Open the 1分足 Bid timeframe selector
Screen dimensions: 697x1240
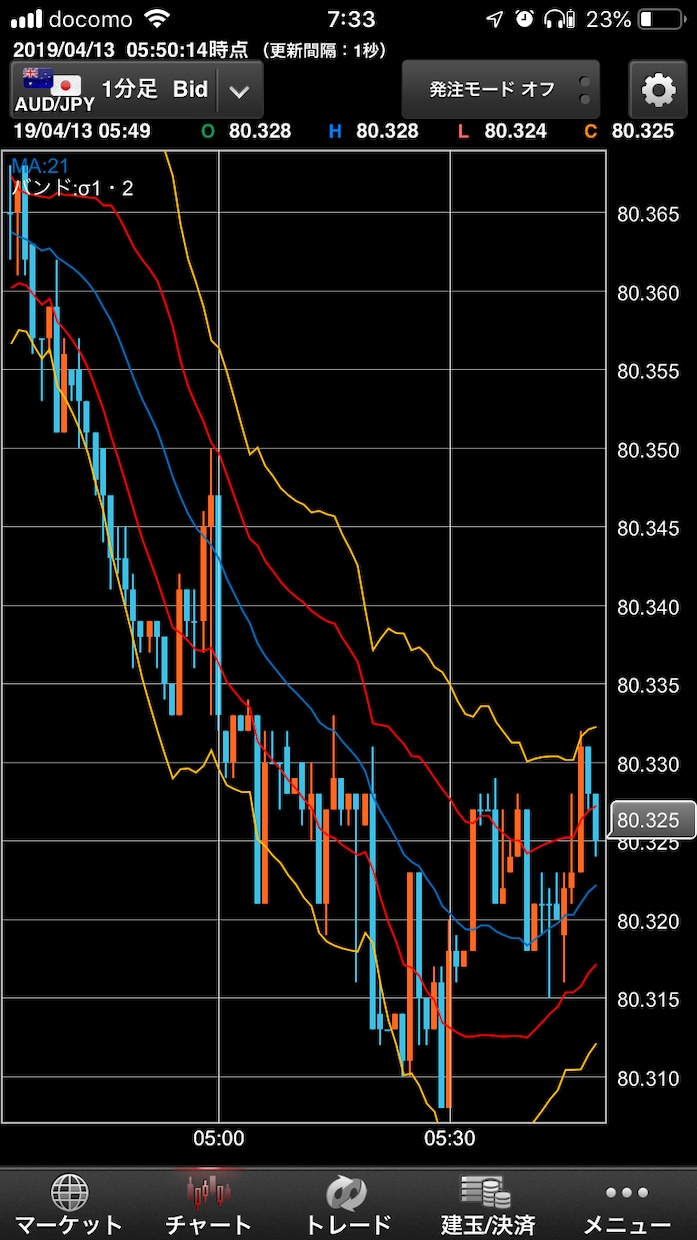(155, 89)
